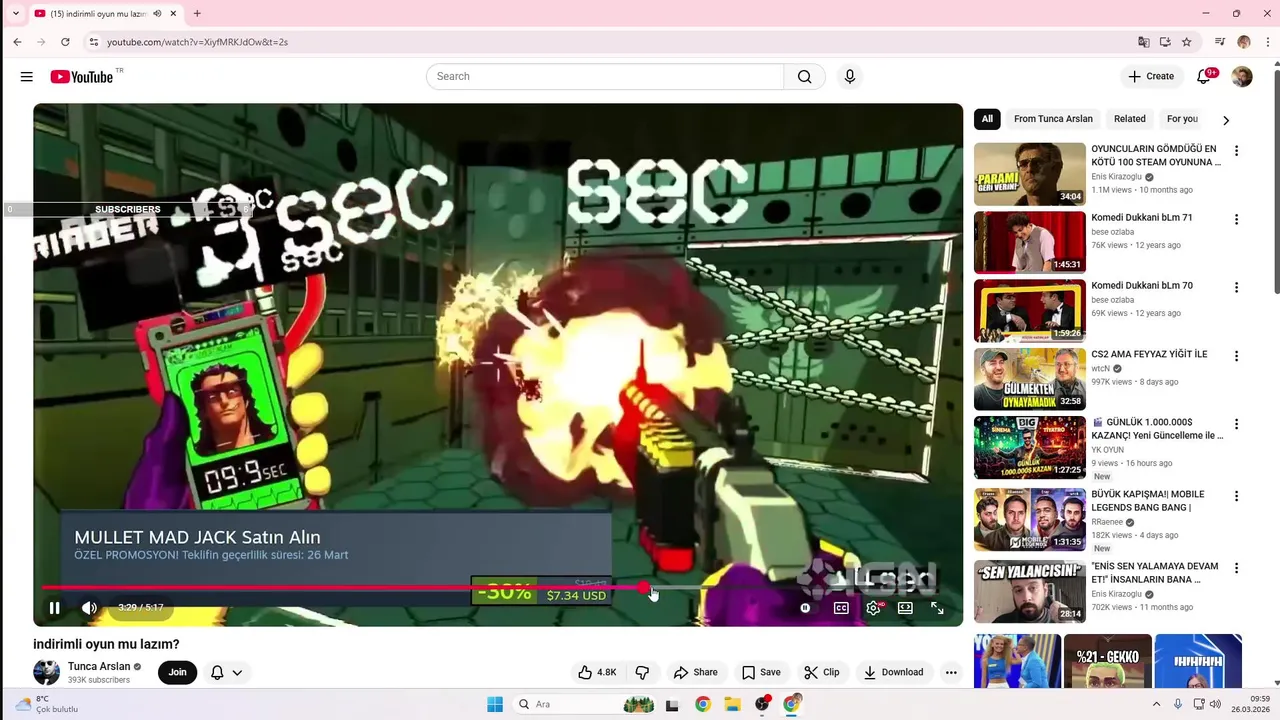Image resolution: width=1280 pixels, height=720 pixels.
Task: Clip the video with scissors button
Action: (822, 673)
